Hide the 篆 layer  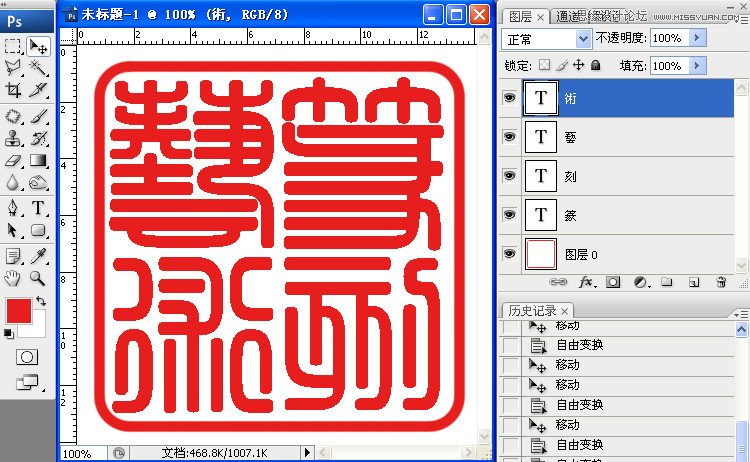pyautogui.click(x=509, y=215)
